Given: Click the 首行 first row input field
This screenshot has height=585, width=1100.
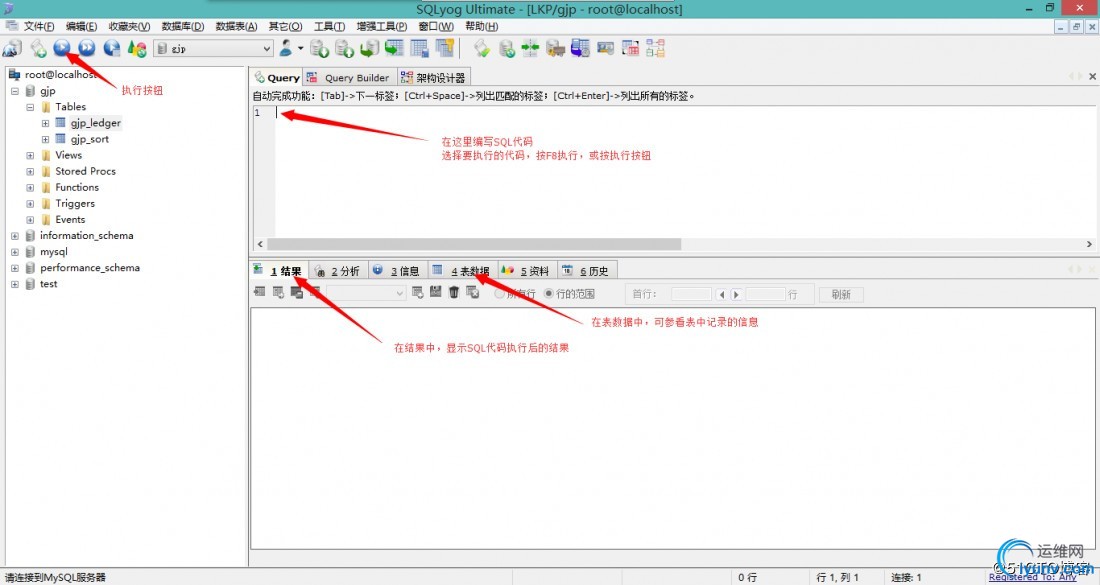Looking at the screenshot, I should 691,295.
